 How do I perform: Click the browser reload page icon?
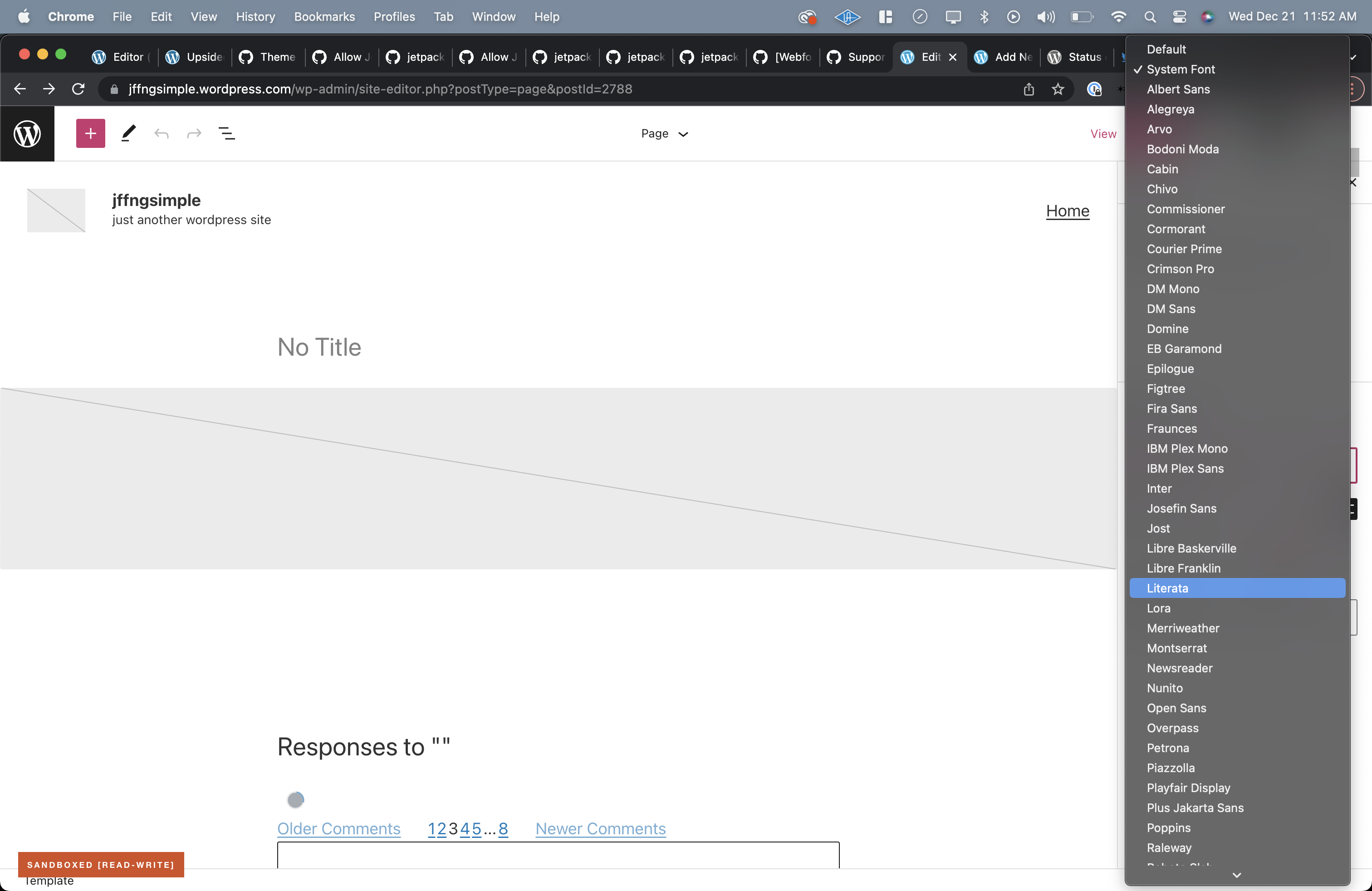coord(78,89)
